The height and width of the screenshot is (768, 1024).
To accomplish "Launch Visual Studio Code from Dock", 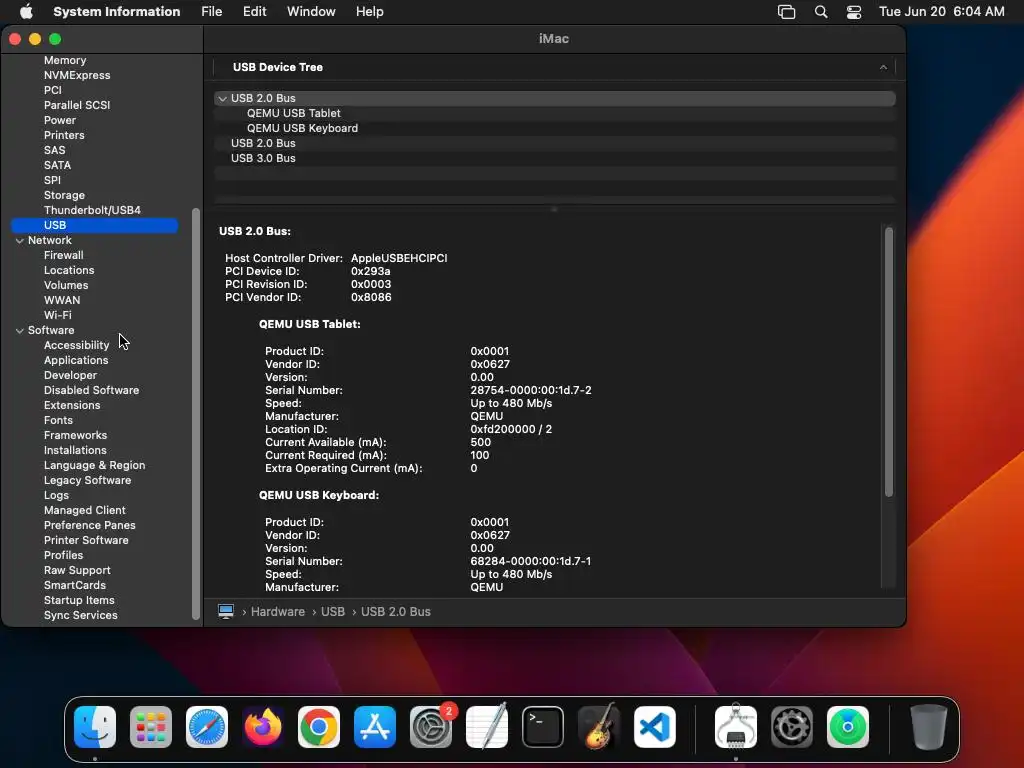I will 655,727.
